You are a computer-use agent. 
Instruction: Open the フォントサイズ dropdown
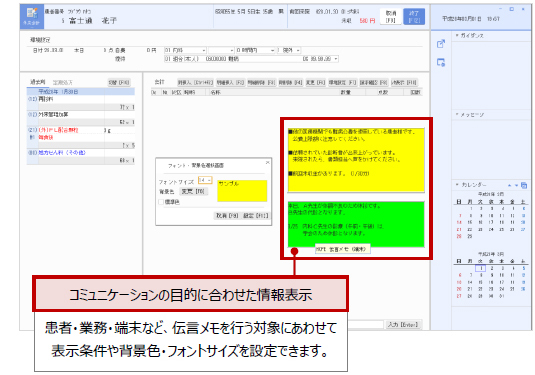click(205, 180)
